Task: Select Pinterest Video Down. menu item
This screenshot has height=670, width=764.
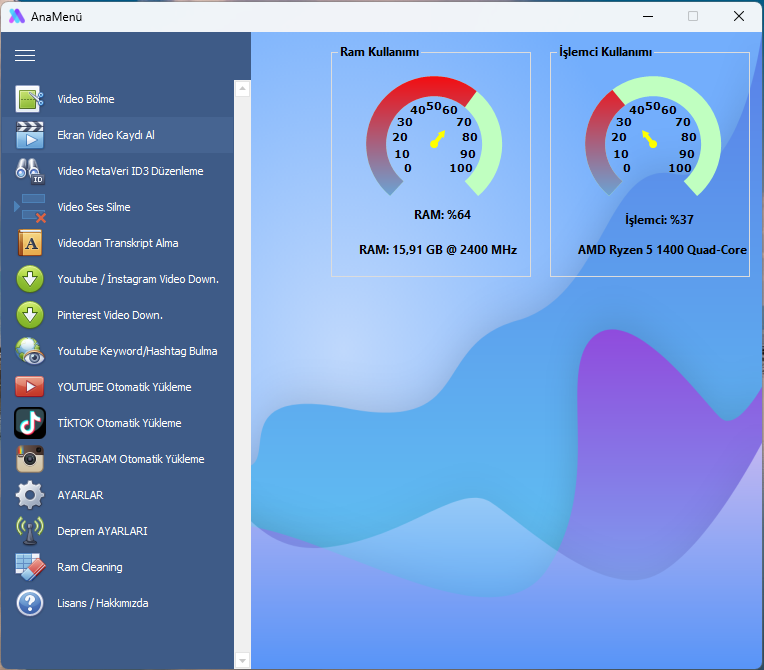Action: (x=110, y=315)
